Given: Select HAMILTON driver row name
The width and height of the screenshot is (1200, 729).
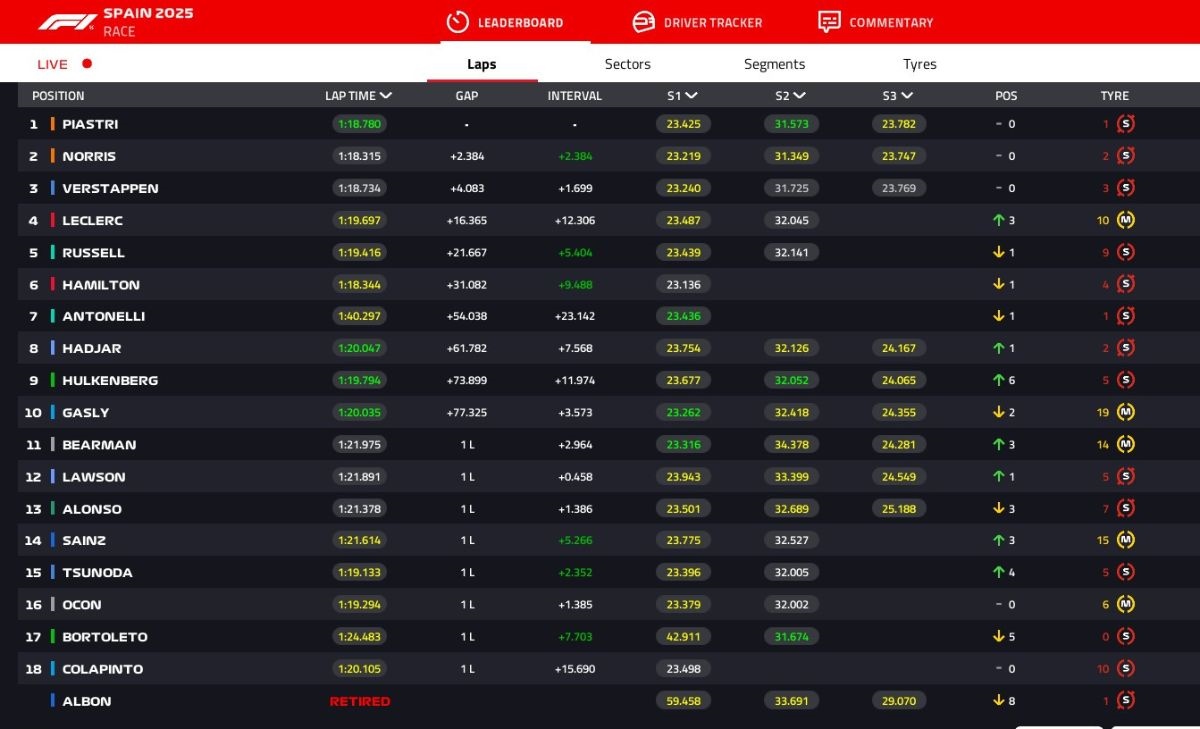Looking at the screenshot, I should point(101,285).
